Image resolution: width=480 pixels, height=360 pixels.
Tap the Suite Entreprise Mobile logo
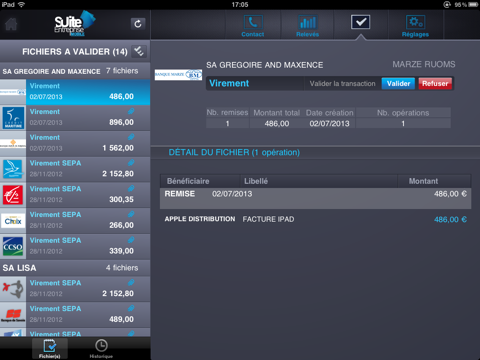click(x=74, y=24)
